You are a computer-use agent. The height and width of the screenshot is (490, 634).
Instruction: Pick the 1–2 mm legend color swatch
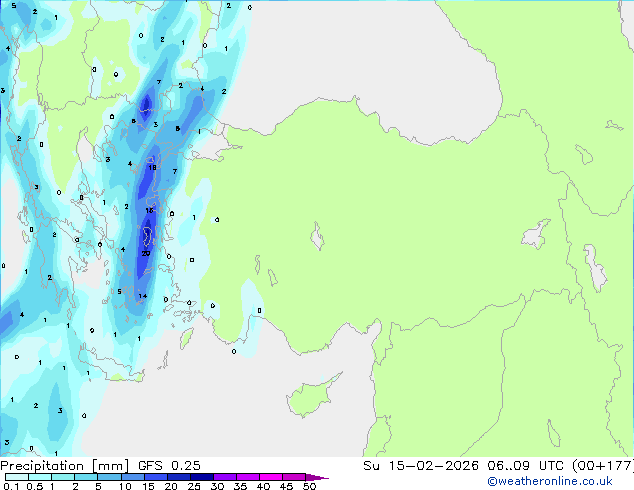tap(63, 477)
